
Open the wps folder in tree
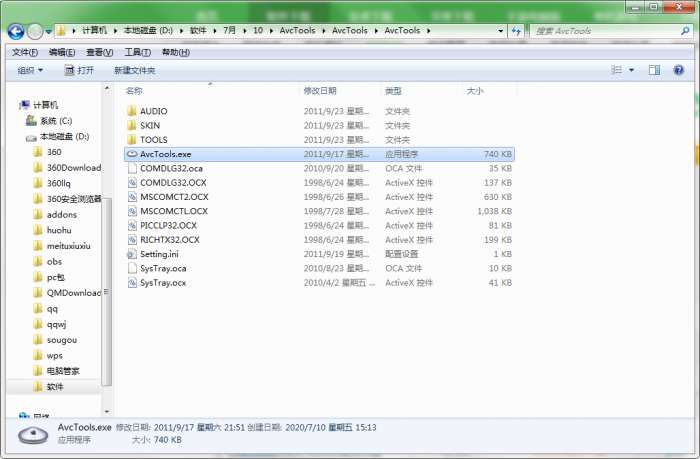pos(48,355)
